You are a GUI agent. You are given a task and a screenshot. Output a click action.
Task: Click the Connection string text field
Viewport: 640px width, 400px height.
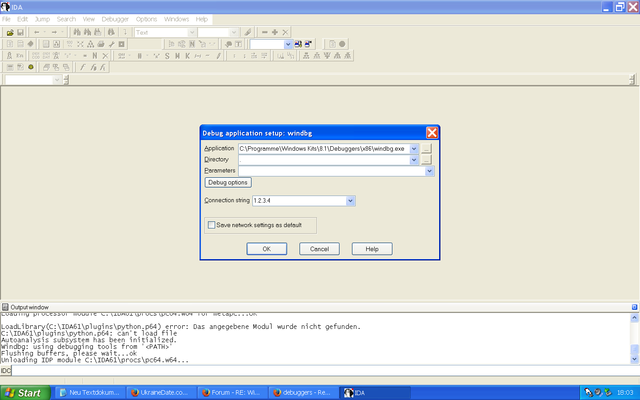coord(299,201)
